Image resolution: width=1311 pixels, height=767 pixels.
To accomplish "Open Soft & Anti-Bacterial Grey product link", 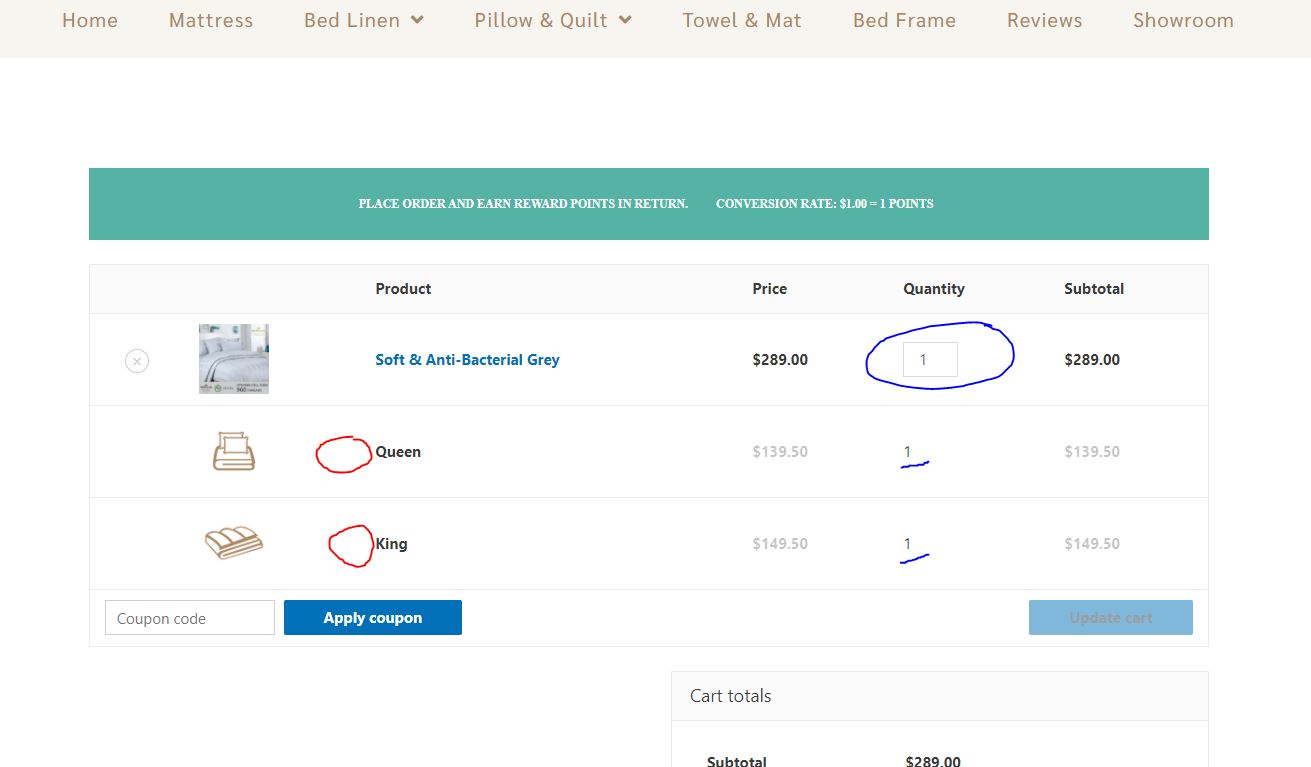I will point(467,360).
